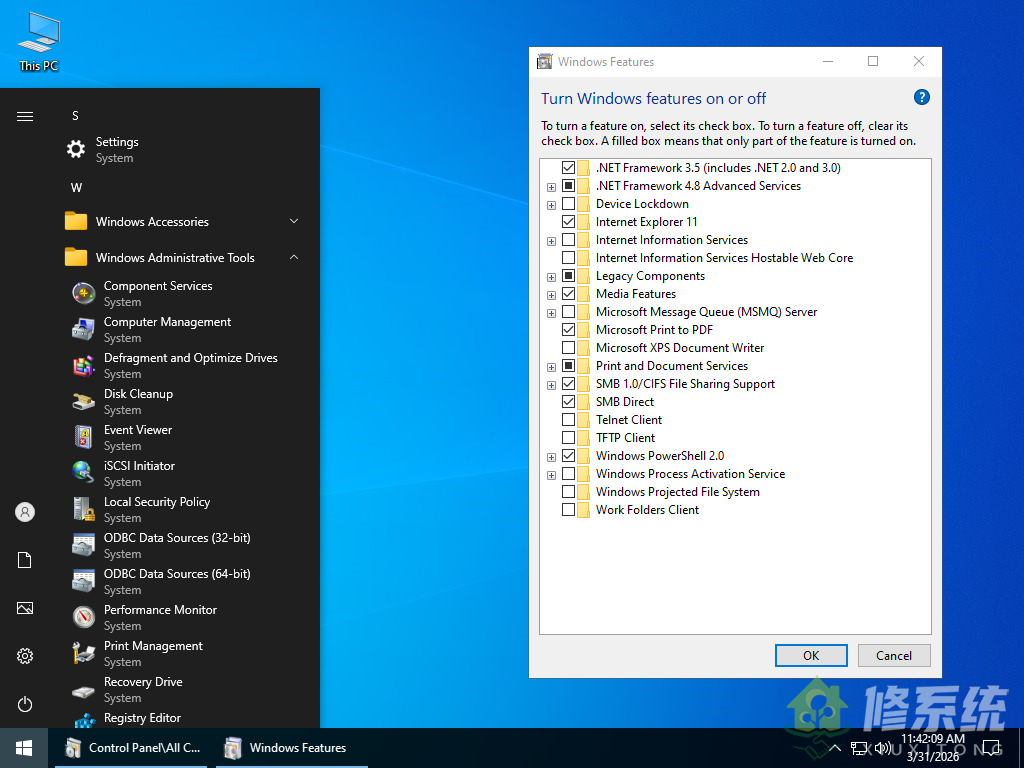The height and width of the screenshot is (768, 1024).
Task: Open the volume slider from the system tray
Action: click(884, 747)
